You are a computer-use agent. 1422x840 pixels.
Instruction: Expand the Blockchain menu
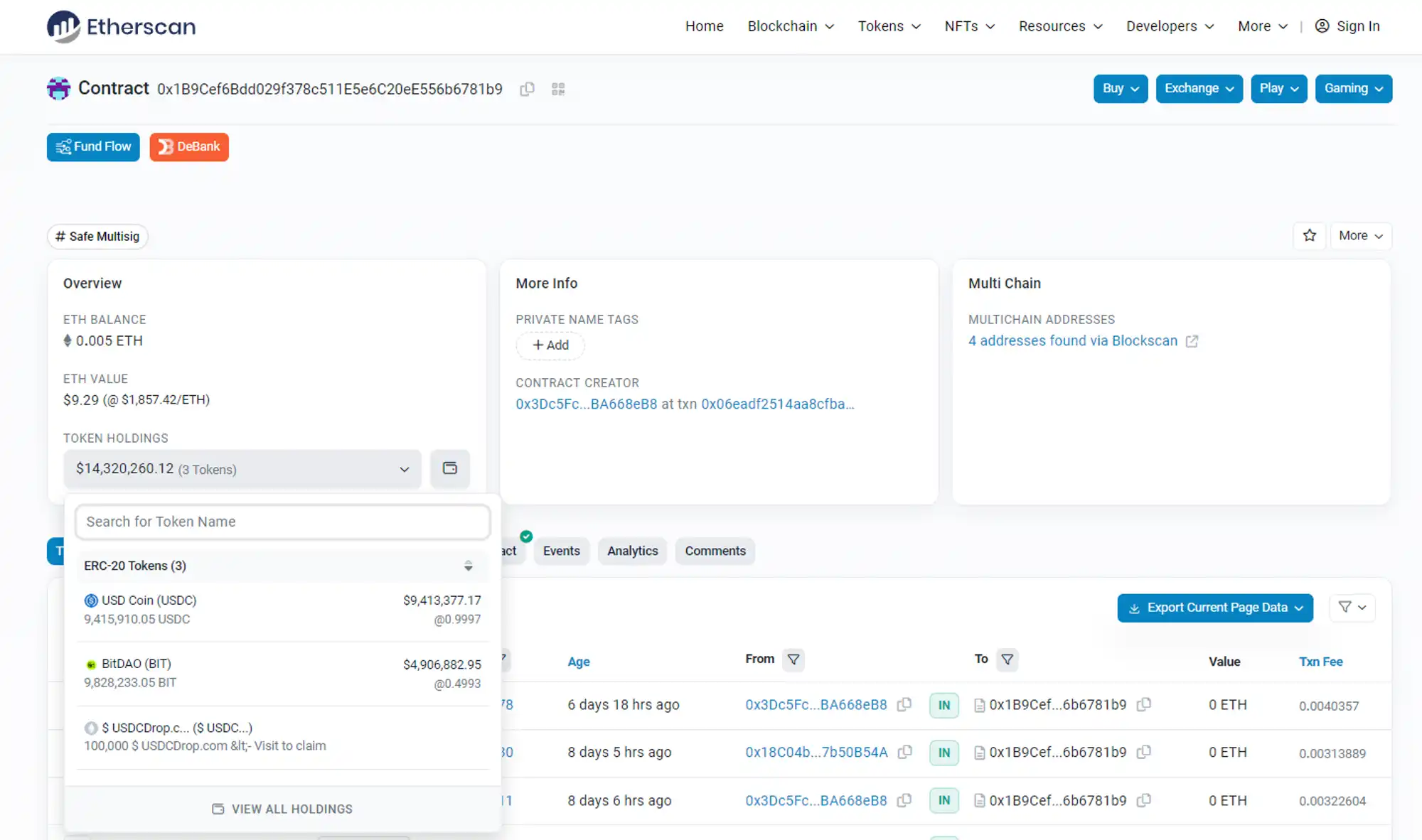[791, 26]
